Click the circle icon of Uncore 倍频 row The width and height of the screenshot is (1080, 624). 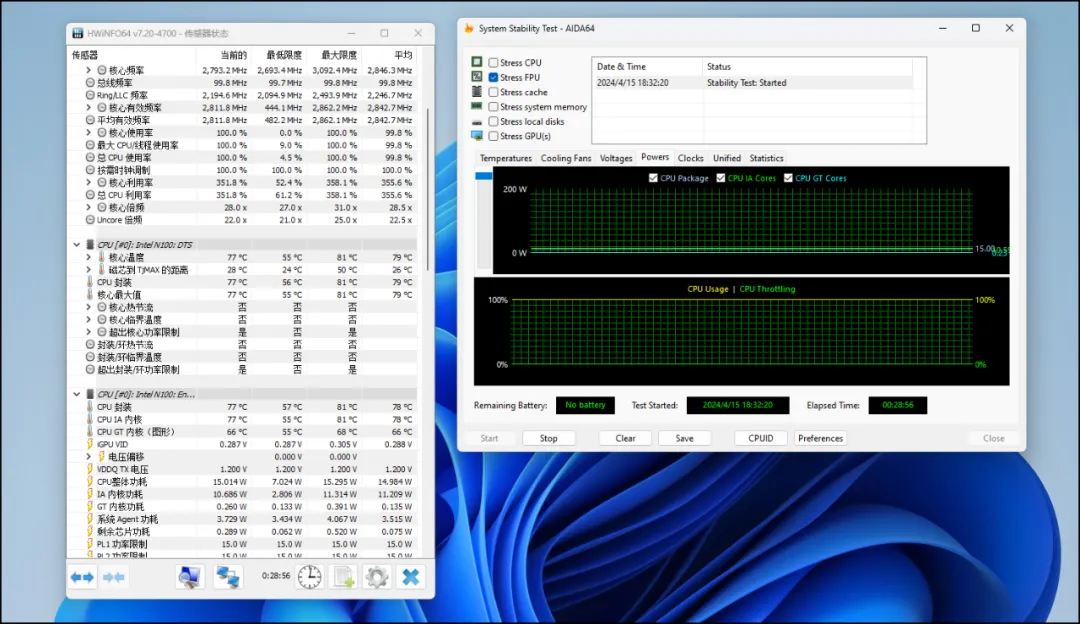tap(90, 220)
